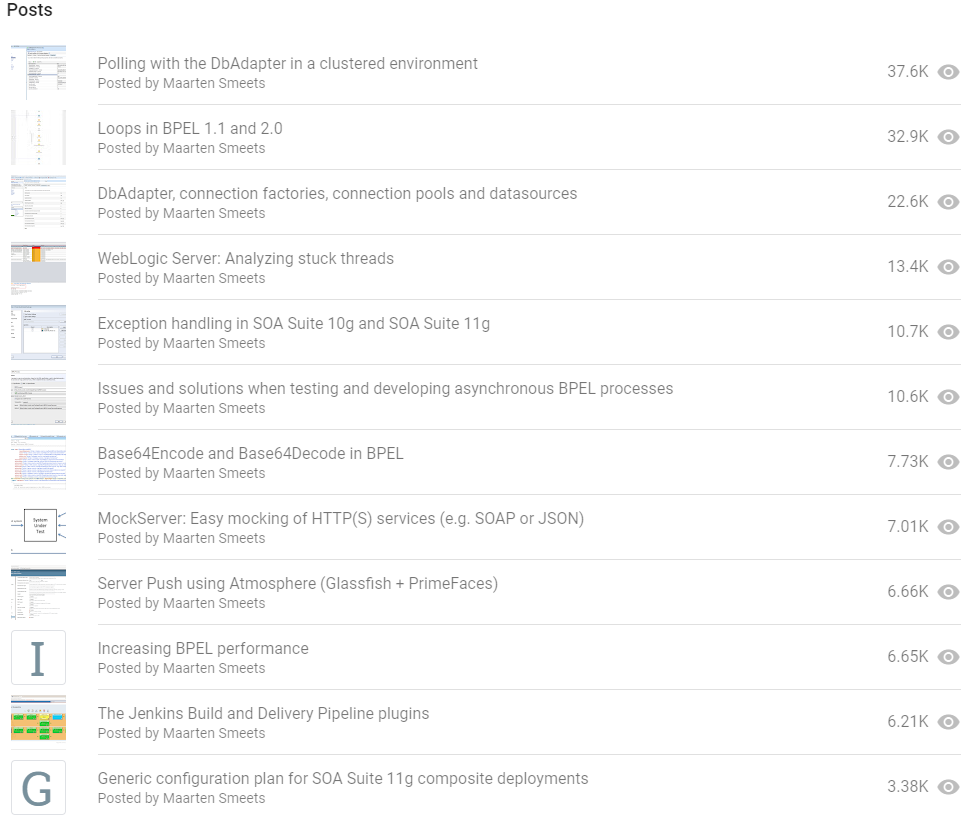This screenshot has width=972, height=819.
Task: Click the views eye icon for Polling with the DbAdapter
Action: (948, 72)
